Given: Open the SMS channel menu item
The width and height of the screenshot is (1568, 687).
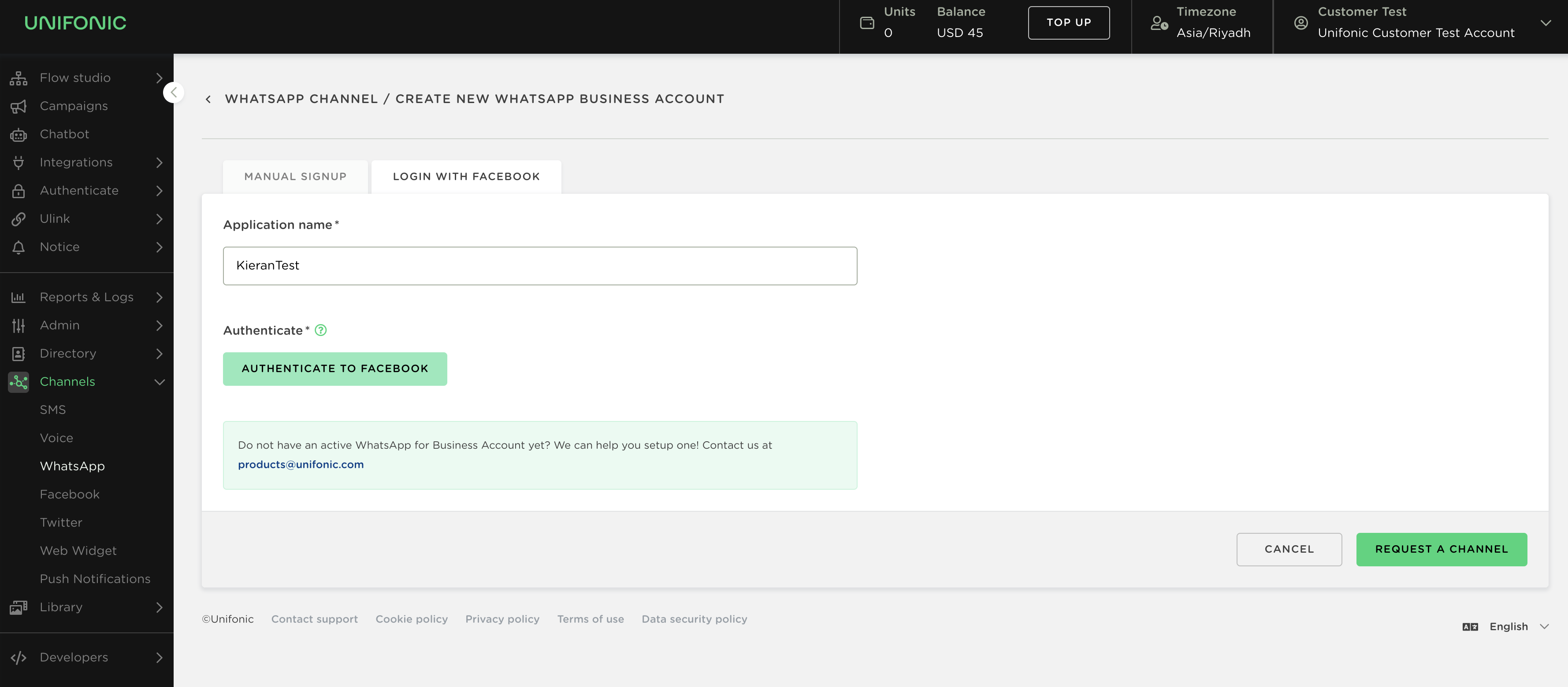Looking at the screenshot, I should (x=53, y=410).
